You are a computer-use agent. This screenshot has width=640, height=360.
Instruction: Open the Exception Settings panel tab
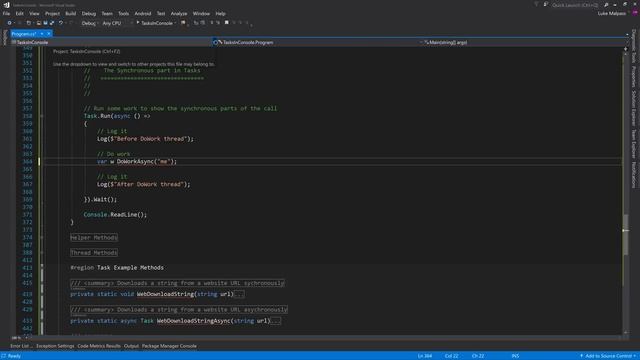[55, 346]
